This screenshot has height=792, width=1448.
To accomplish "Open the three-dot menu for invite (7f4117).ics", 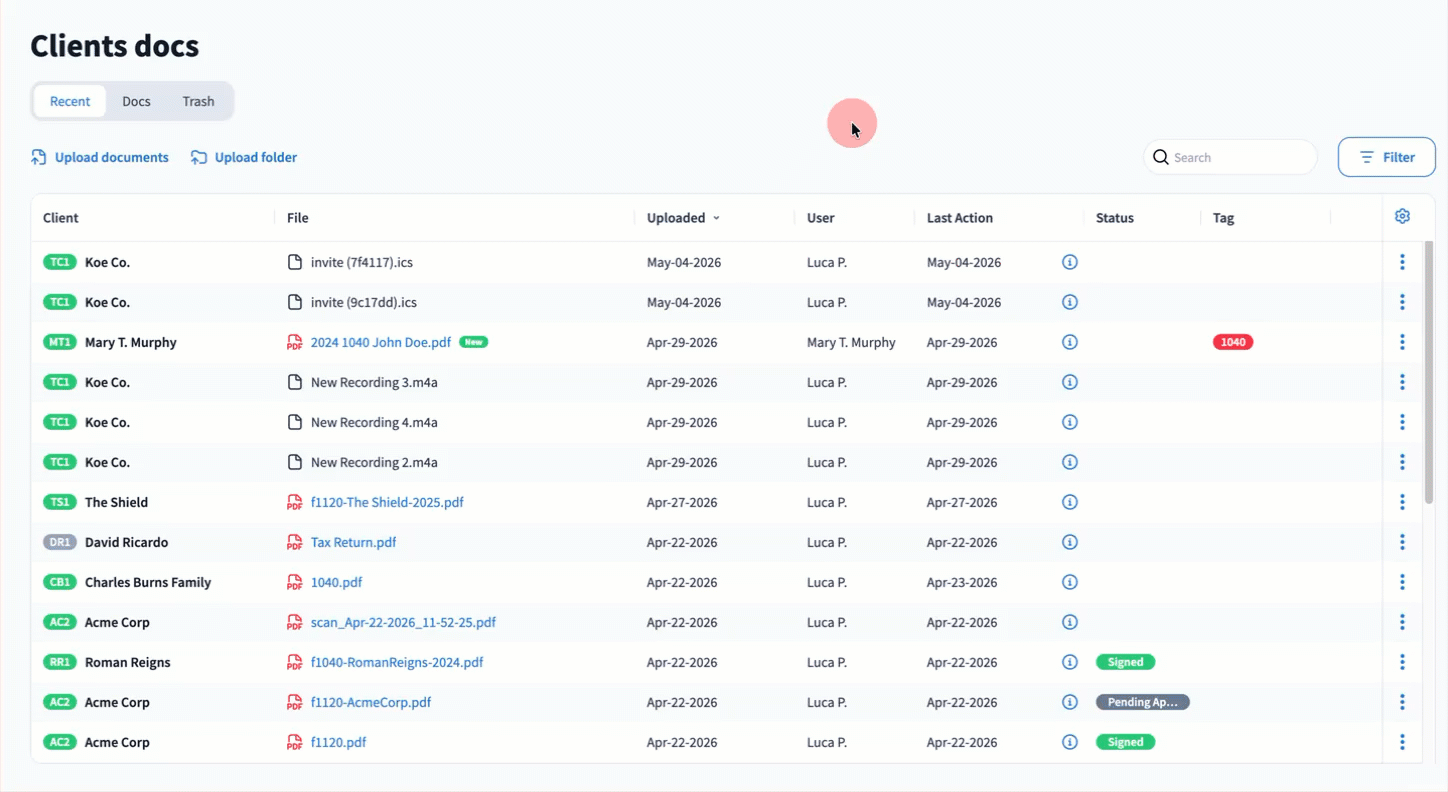I will (1402, 262).
